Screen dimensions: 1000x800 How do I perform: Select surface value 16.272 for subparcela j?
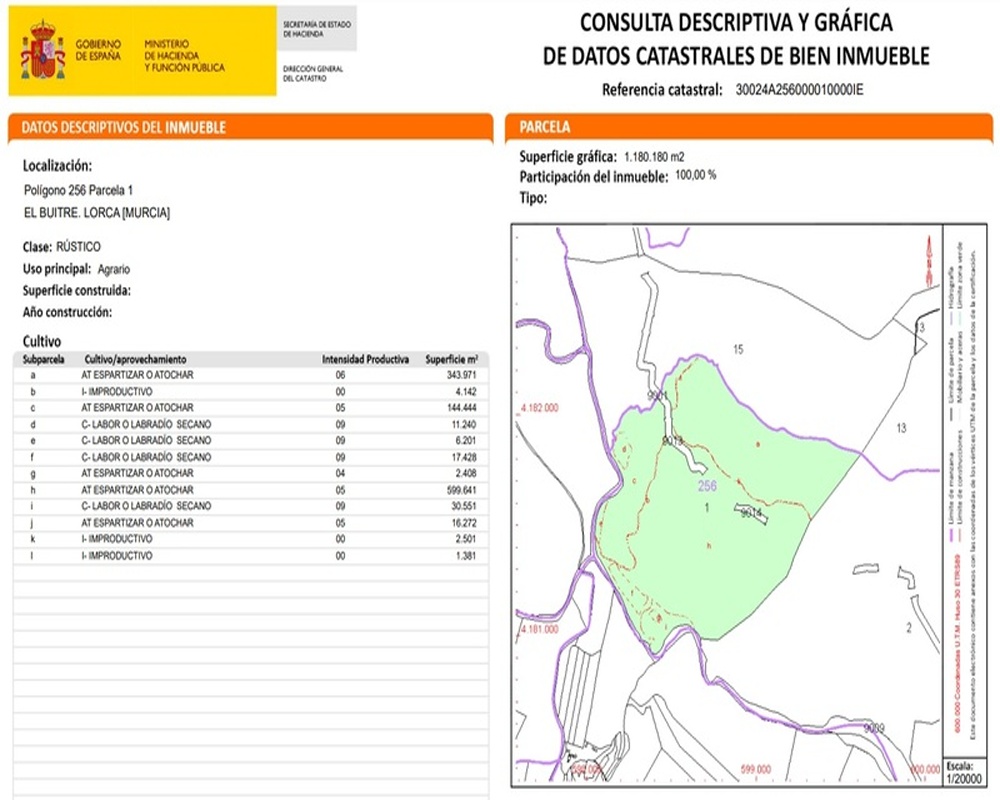point(464,523)
